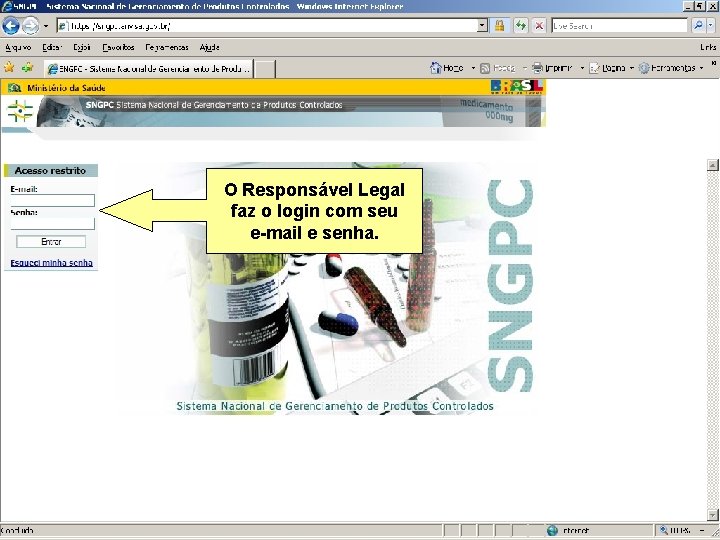
Task: Focus the Live Search box
Action: 619,26
